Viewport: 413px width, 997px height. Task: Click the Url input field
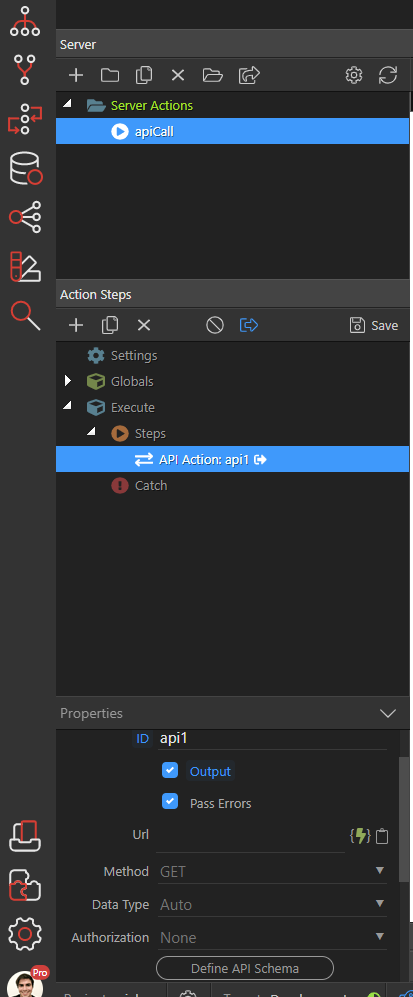pos(250,836)
